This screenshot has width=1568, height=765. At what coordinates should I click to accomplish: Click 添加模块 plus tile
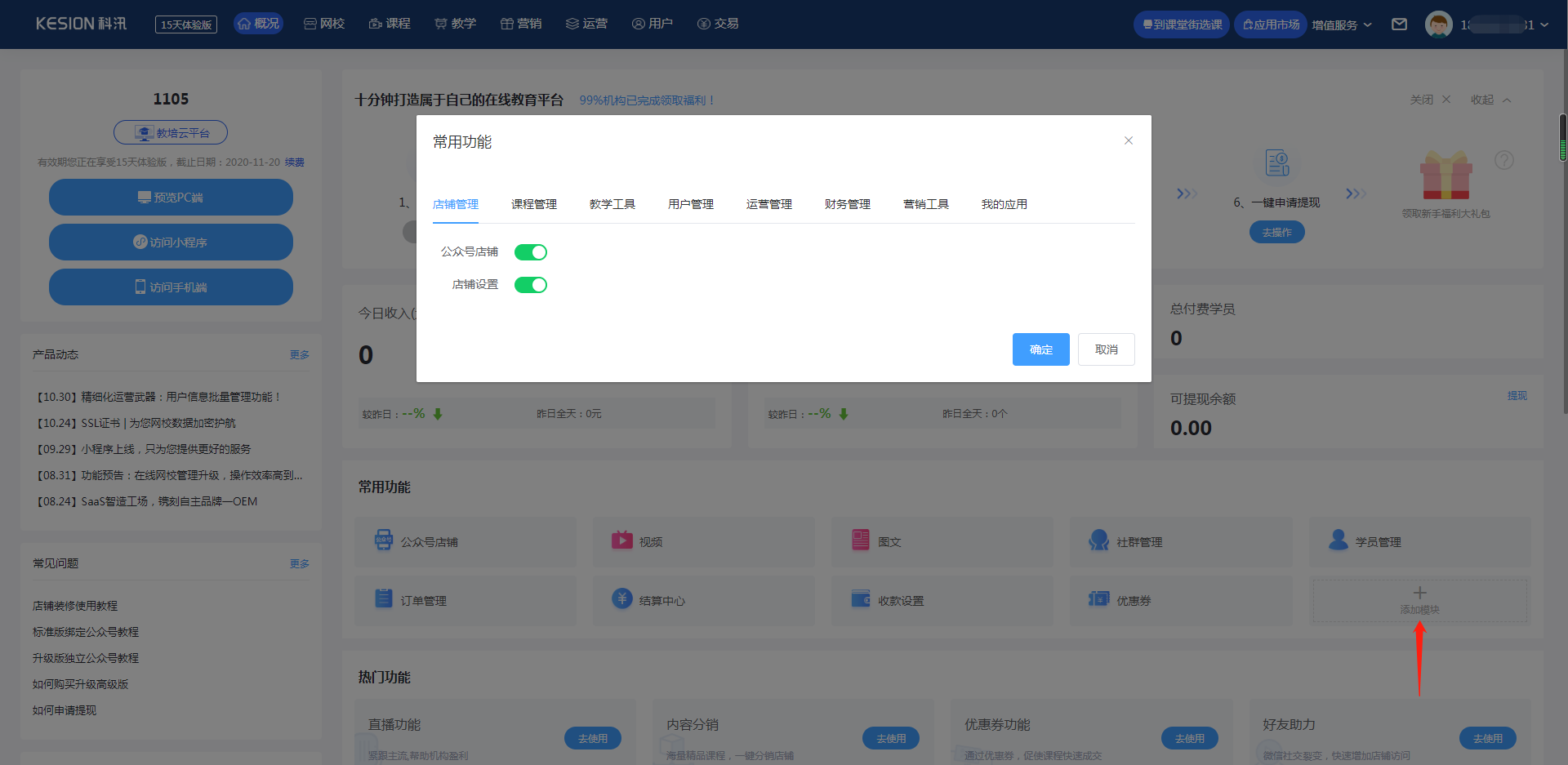(1420, 601)
